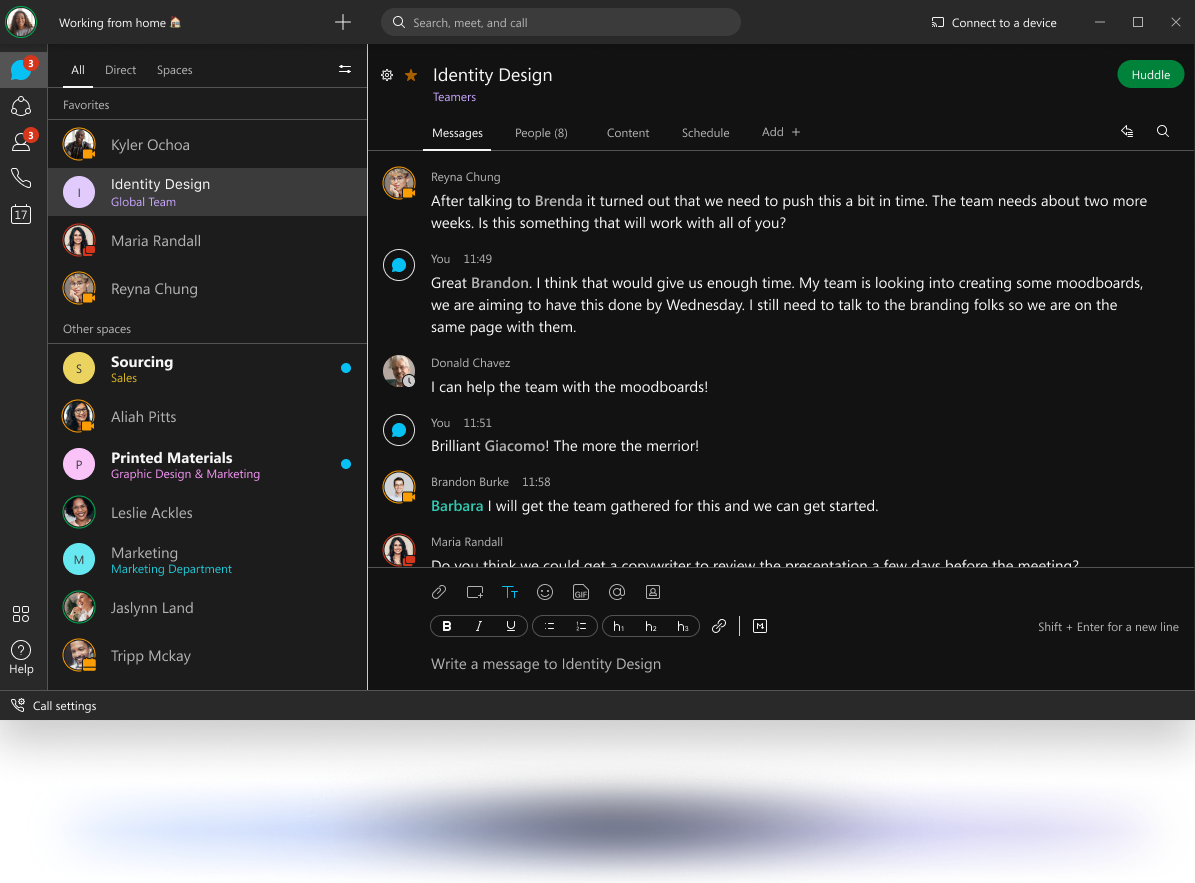Apply heading 3 style

point(683,626)
